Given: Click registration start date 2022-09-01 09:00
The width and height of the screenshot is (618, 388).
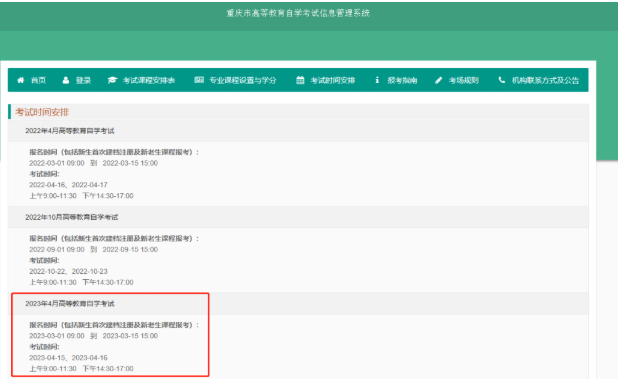Looking at the screenshot, I should coord(57,250).
